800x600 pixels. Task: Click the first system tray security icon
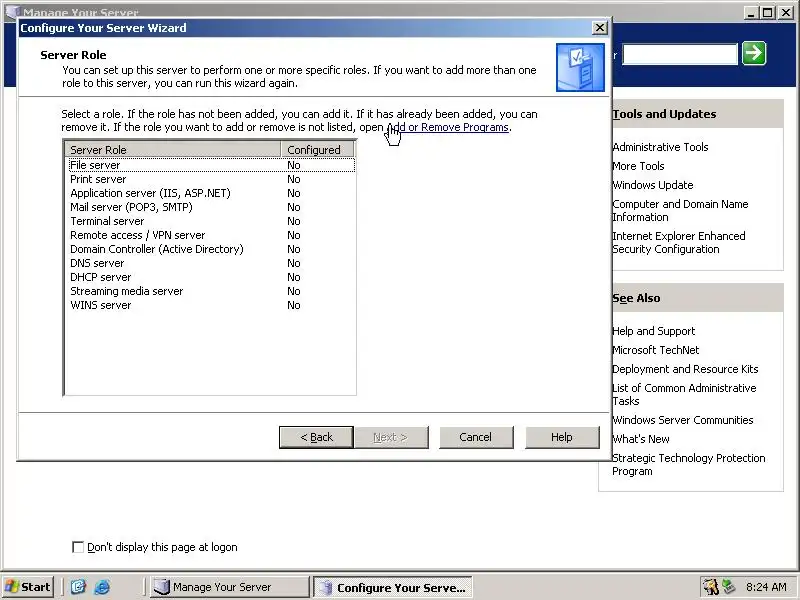coord(710,587)
